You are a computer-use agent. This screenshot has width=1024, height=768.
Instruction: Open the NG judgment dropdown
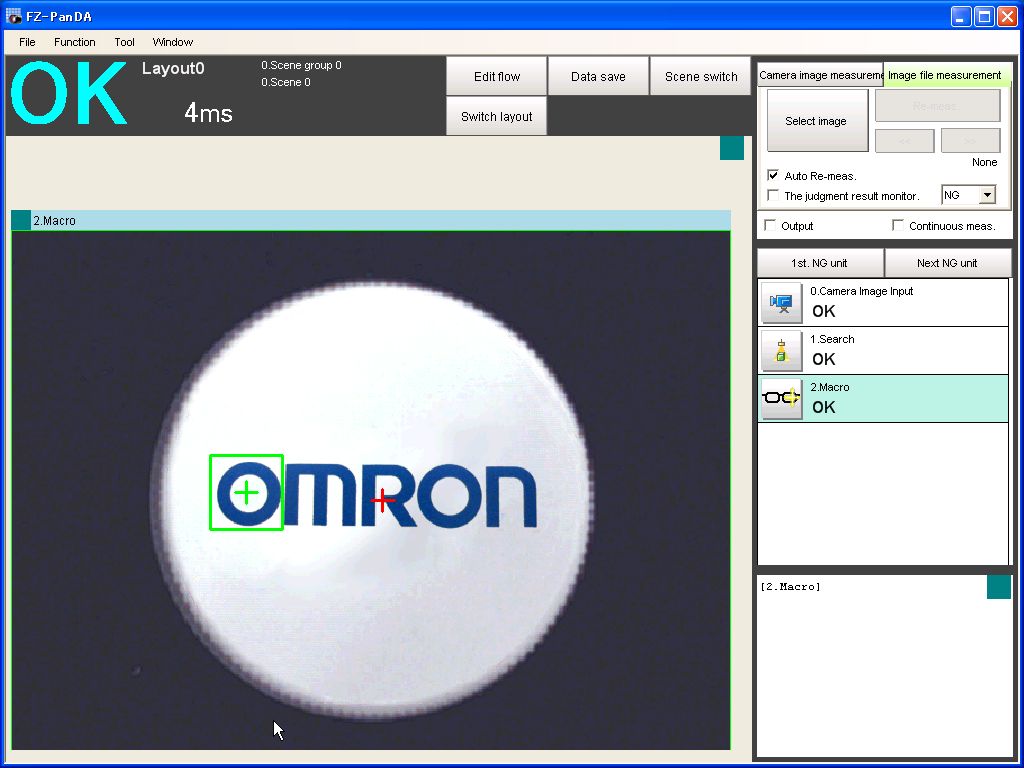coord(987,195)
